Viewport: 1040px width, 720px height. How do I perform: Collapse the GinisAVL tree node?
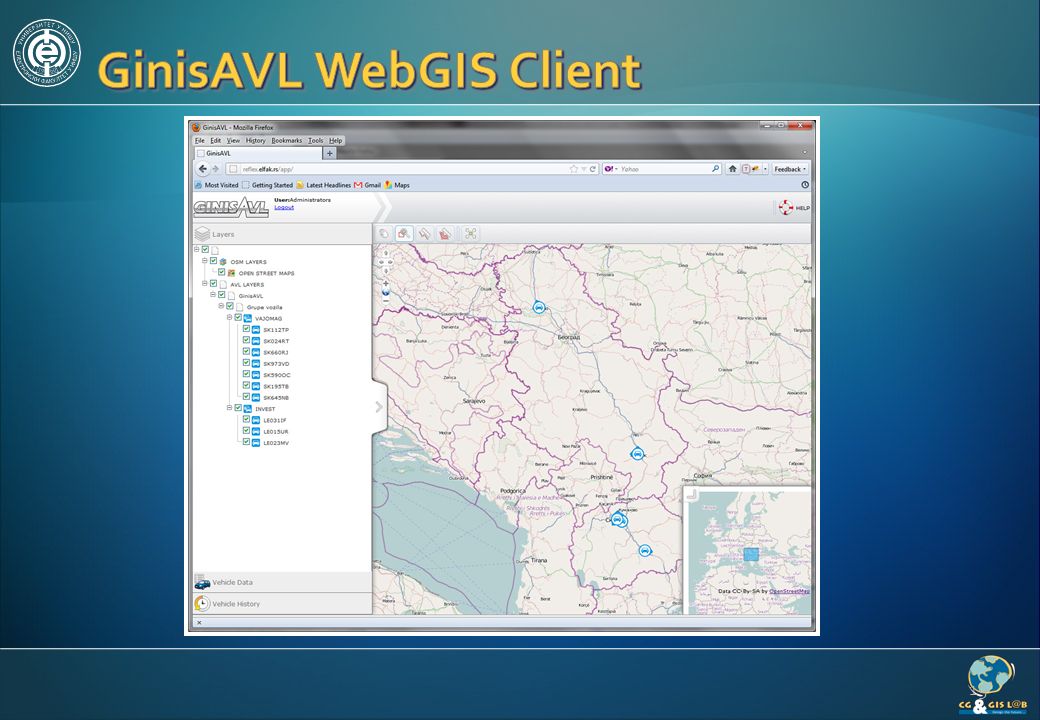(213, 294)
